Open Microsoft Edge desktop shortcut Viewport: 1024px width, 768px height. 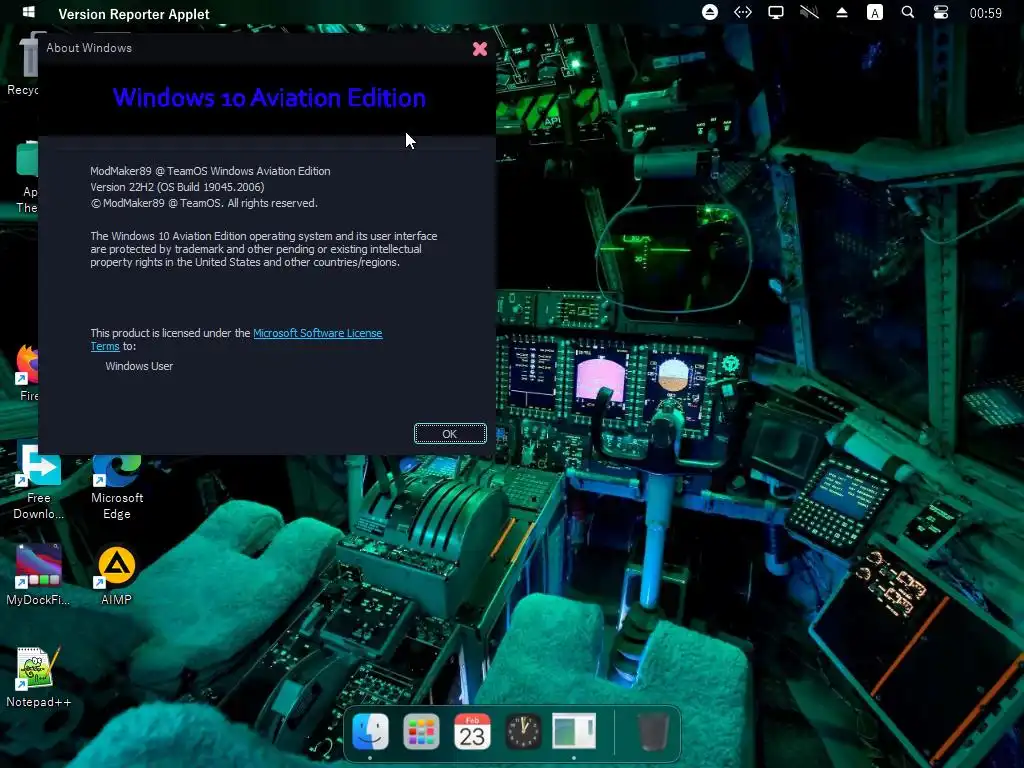click(117, 488)
